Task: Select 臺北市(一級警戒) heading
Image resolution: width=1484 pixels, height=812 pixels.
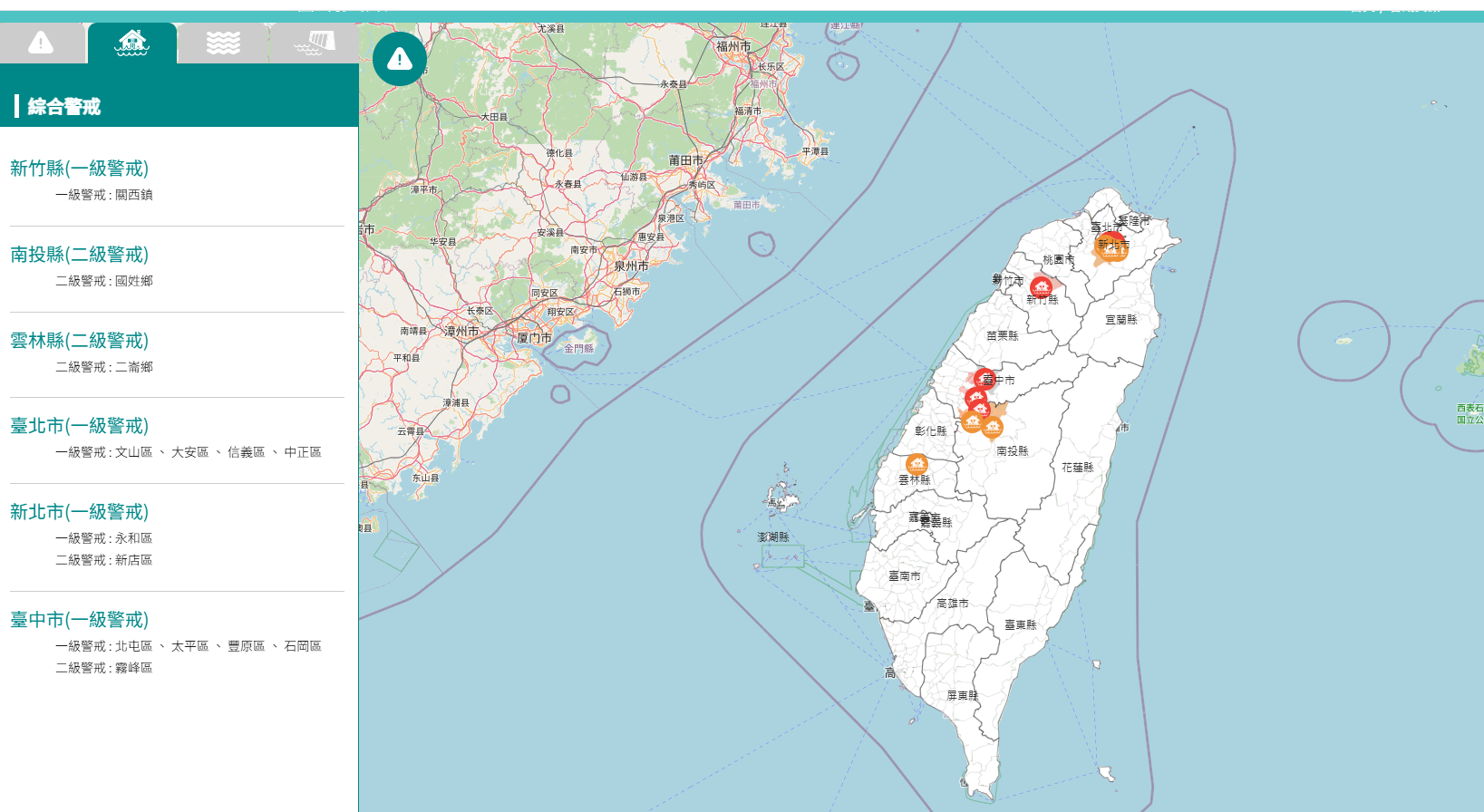Action: pos(79,426)
